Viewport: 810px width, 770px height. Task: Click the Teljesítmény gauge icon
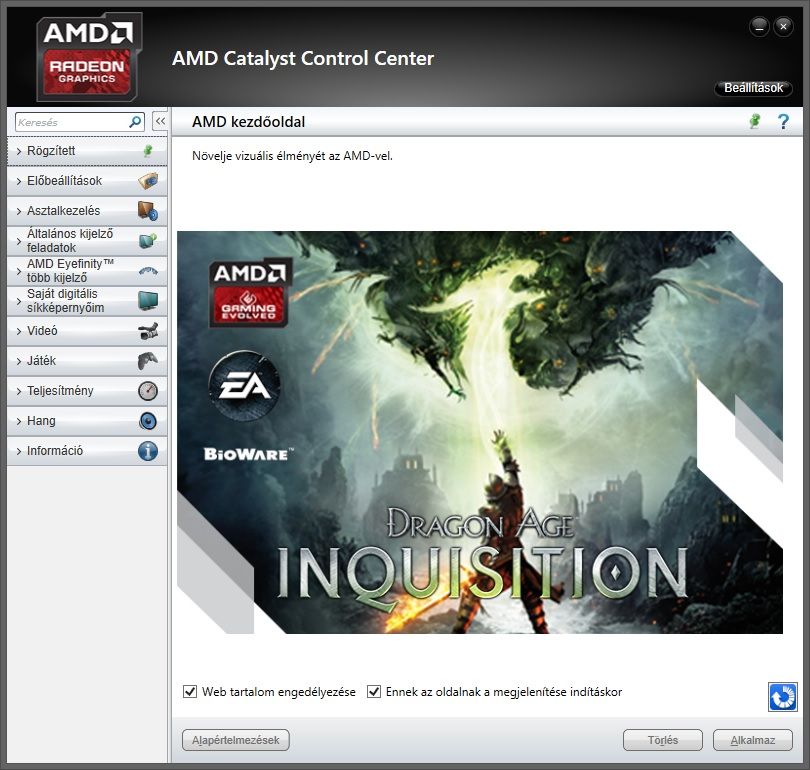point(148,391)
